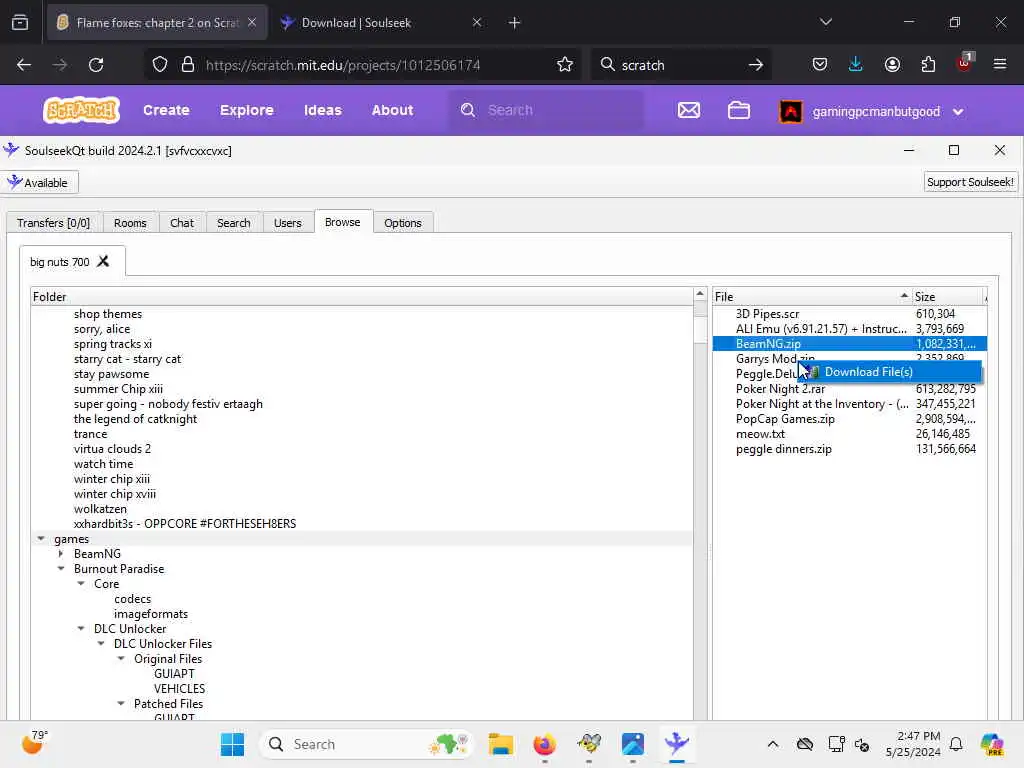Sort files by the Size column header
Viewport: 1024px width, 768px height.
pos(947,296)
